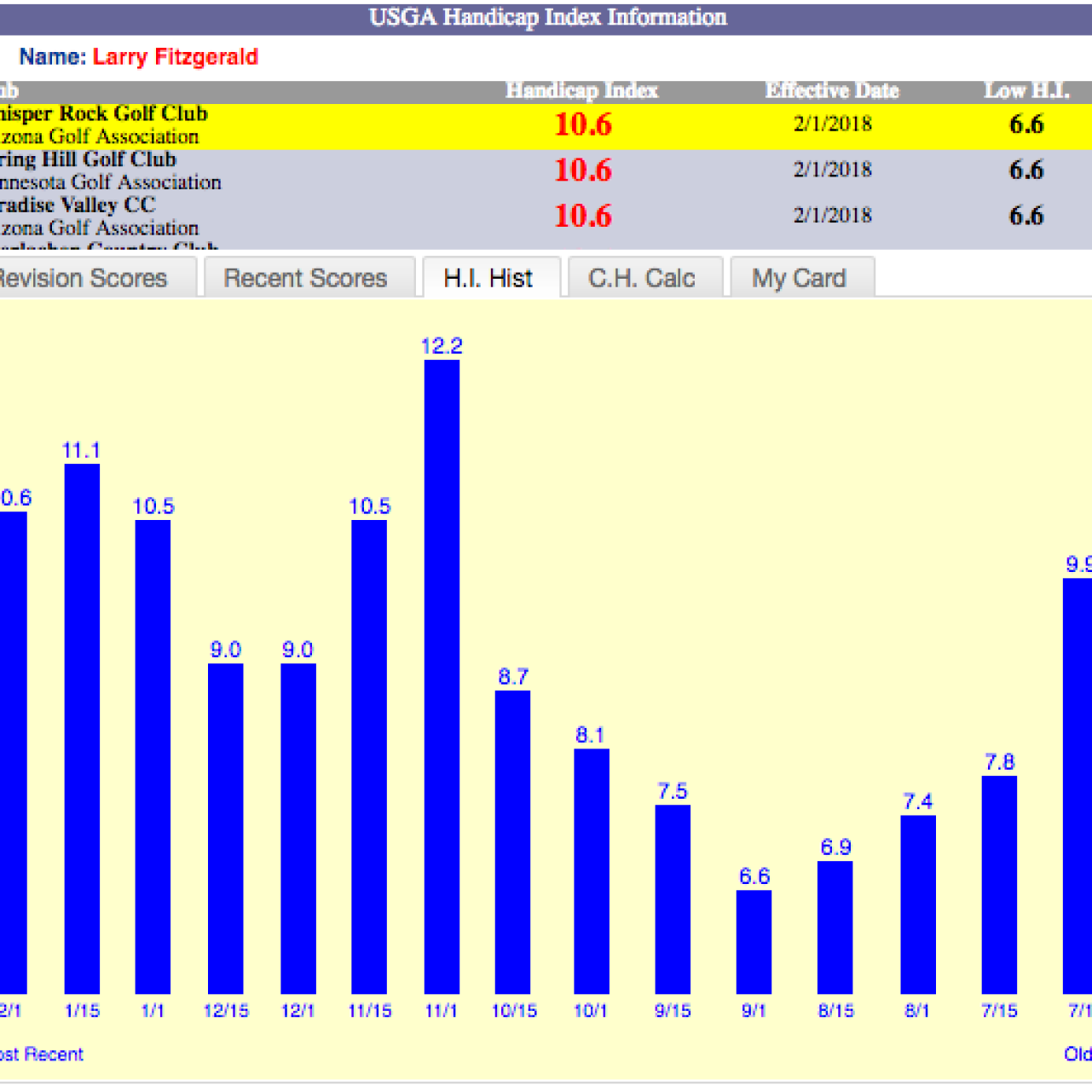The height and width of the screenshot is (1092, 1092).
Task: Click the 7.5 bar for 9/15
Action: [673, 899]
